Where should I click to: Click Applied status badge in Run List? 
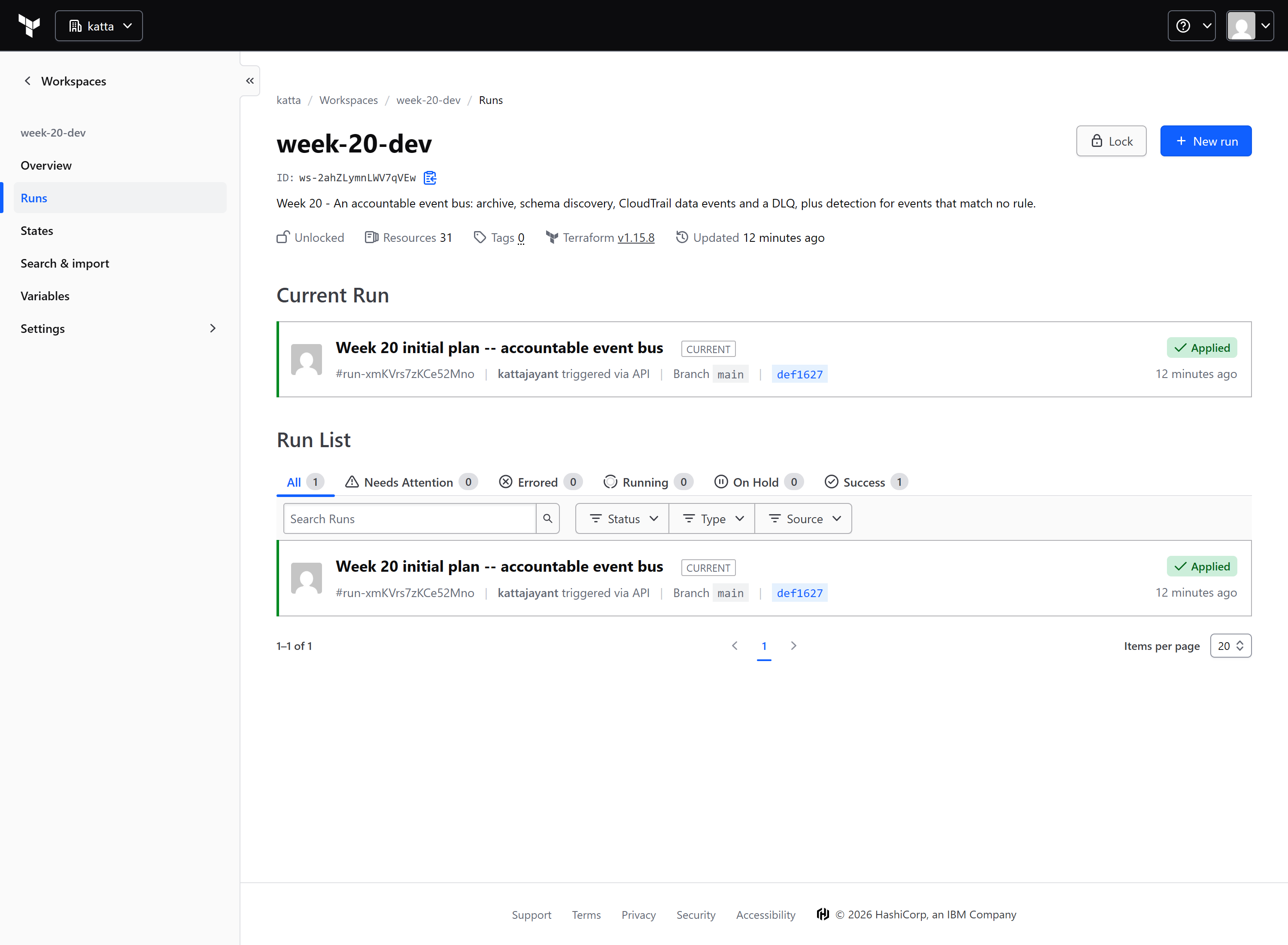pyautogui.click(x=1202, y=566)
